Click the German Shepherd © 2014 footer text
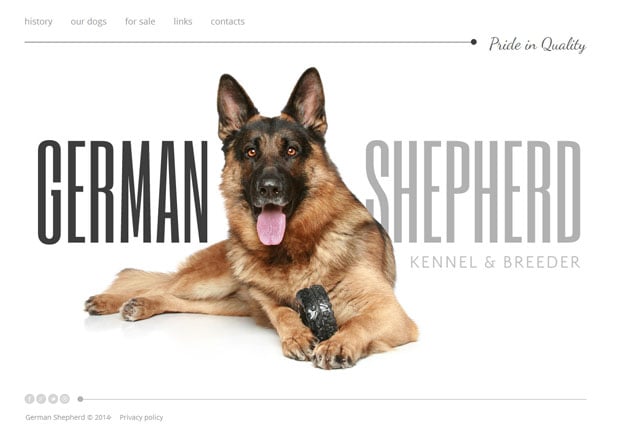620x427 pixels. (x=68, y=417)
